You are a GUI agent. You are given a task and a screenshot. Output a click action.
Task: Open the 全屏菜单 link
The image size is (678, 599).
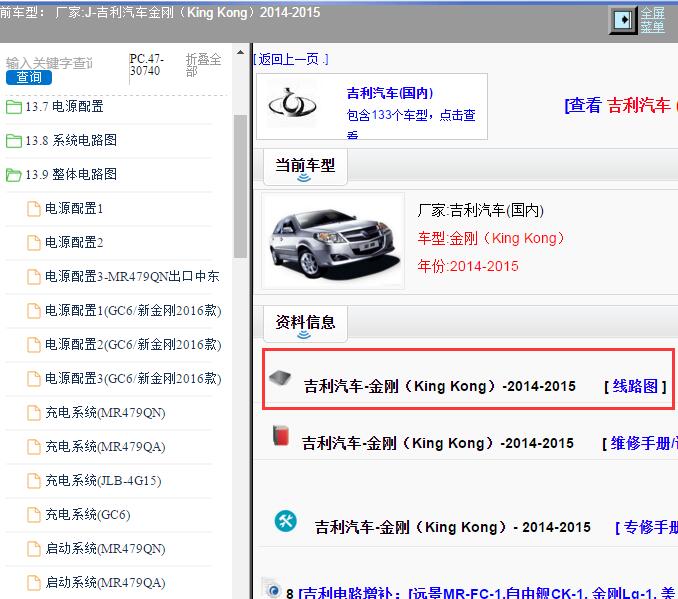(x=652, y=20)
